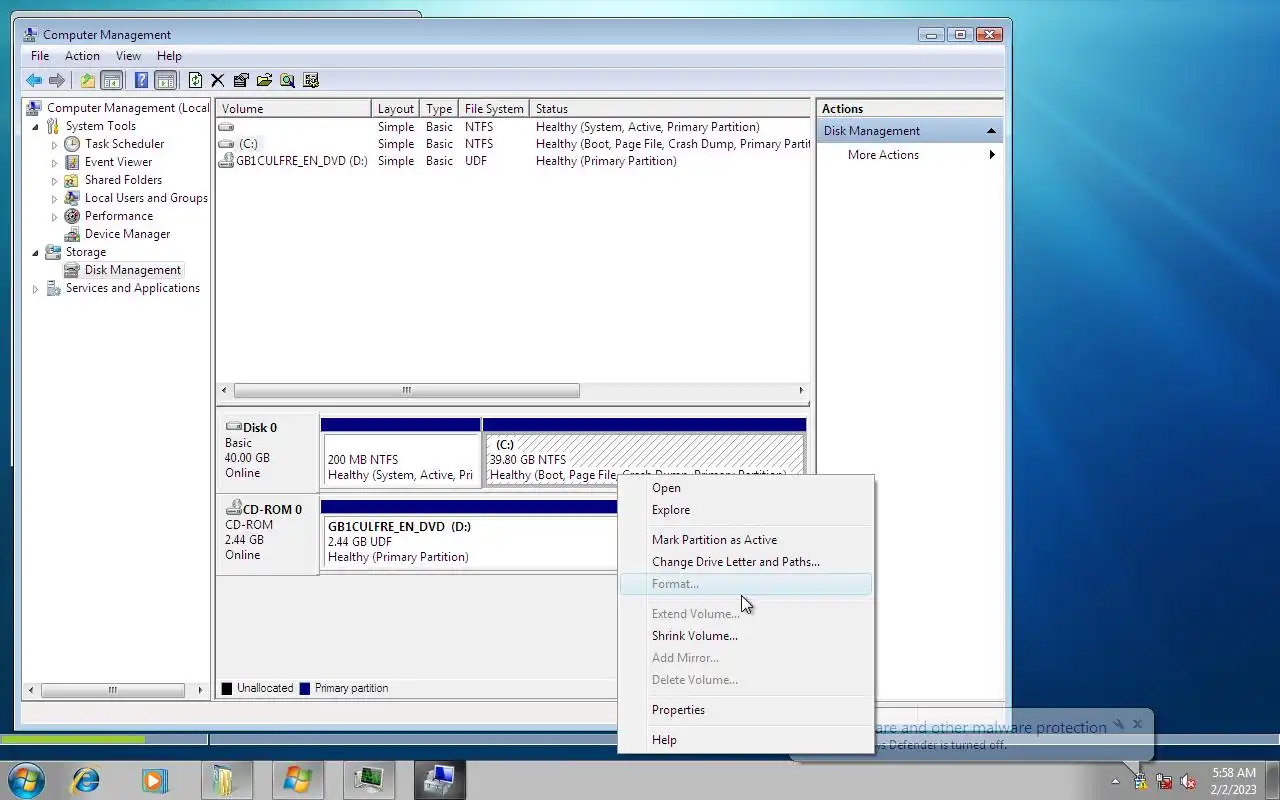Expand the Event Viewer node
The height and width of the screenshot is (800, 1280).
[x=55, y=162]
